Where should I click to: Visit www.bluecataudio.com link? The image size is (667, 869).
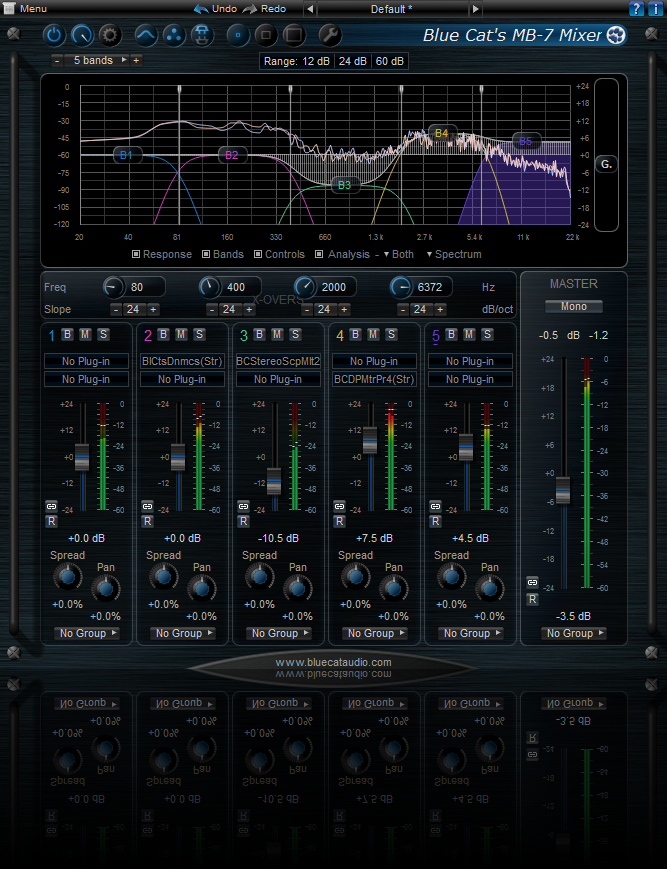point(333,662)
